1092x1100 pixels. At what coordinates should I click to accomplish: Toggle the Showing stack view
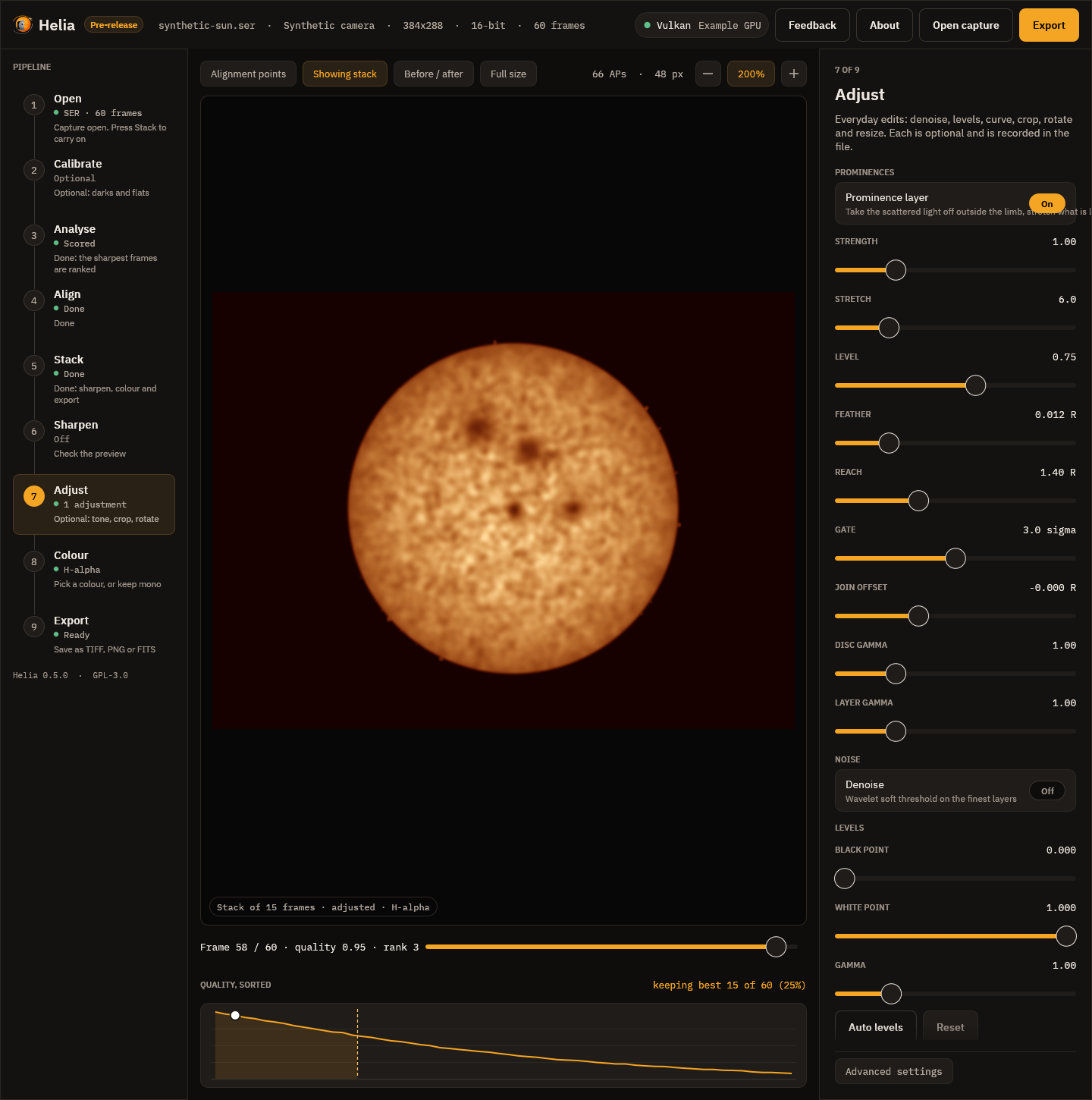point(344,74)
